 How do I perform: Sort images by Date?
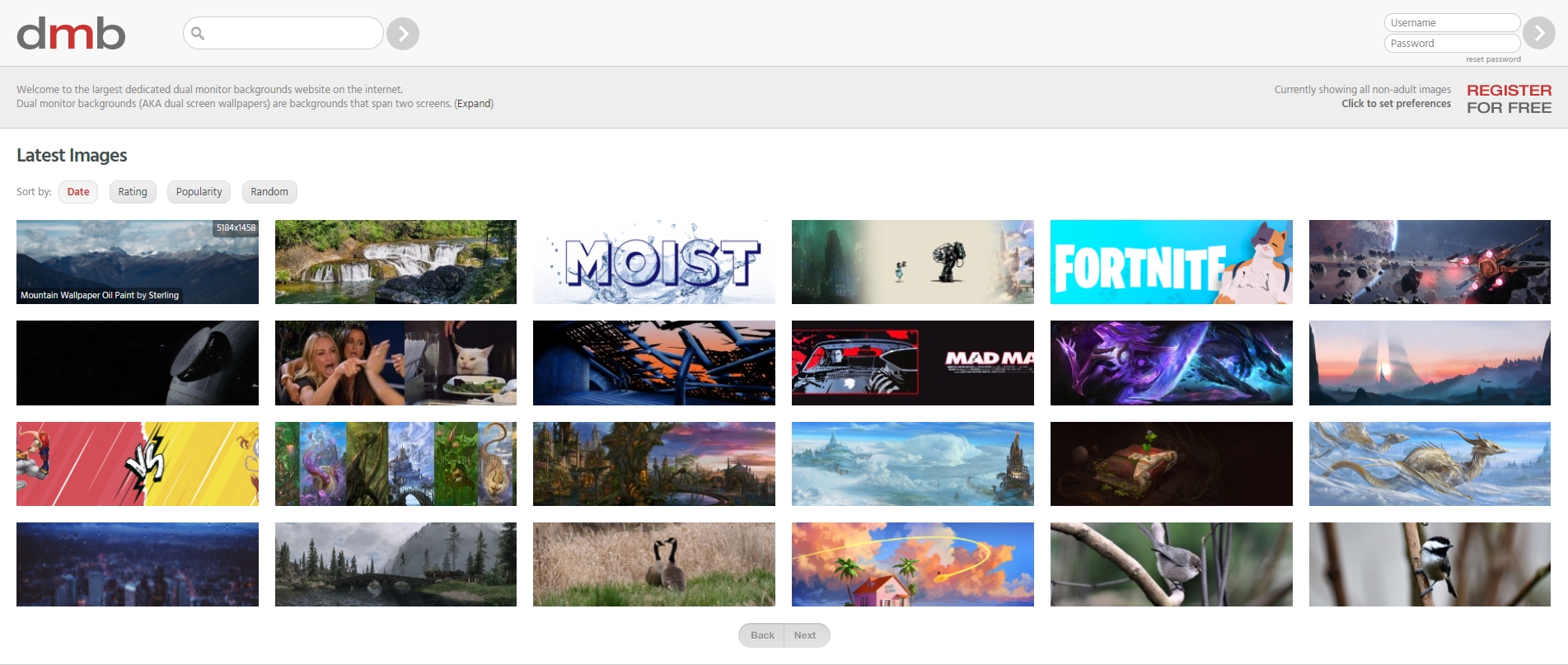point(78,192)
